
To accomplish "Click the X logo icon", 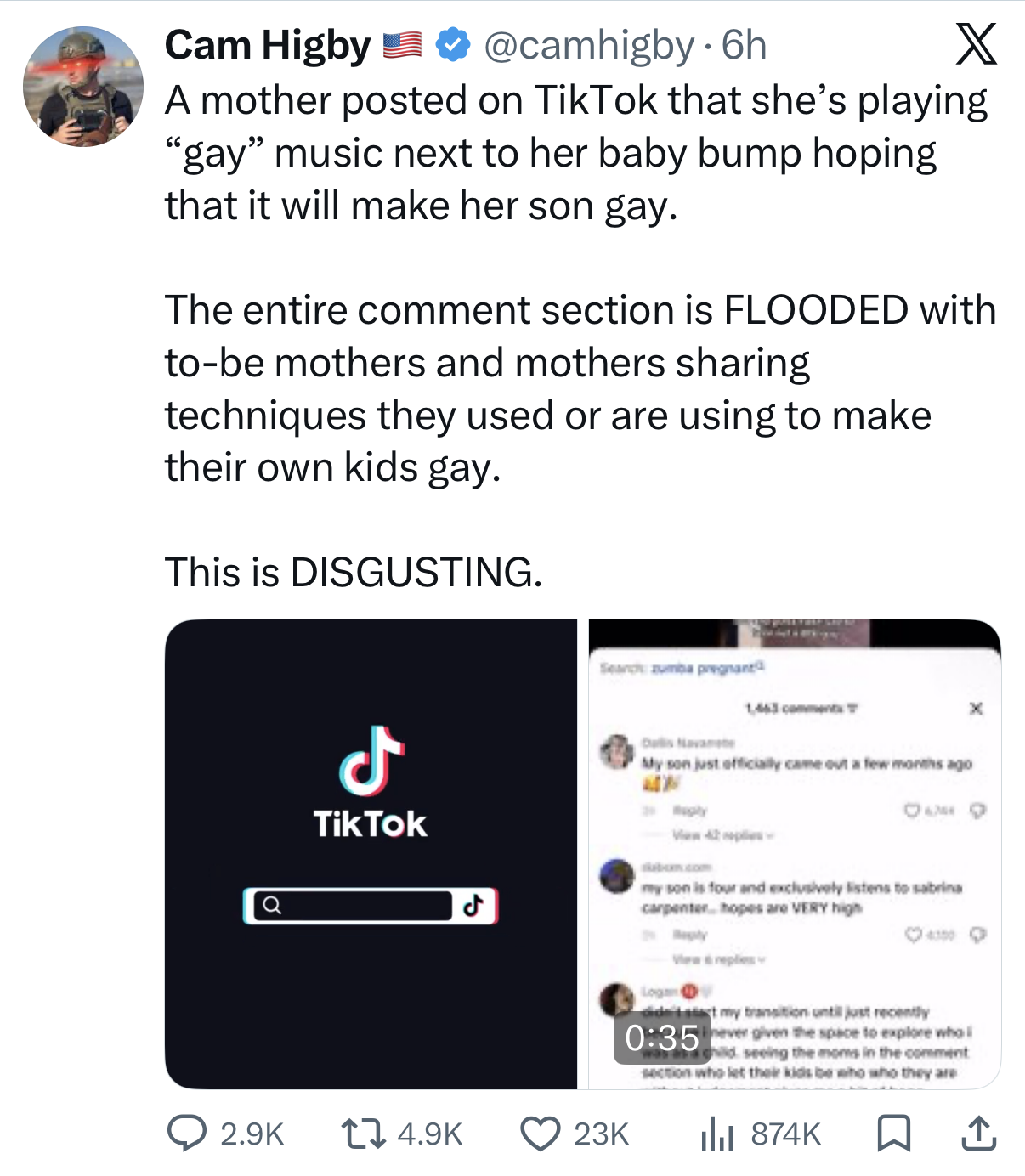I will coord(976,44).
